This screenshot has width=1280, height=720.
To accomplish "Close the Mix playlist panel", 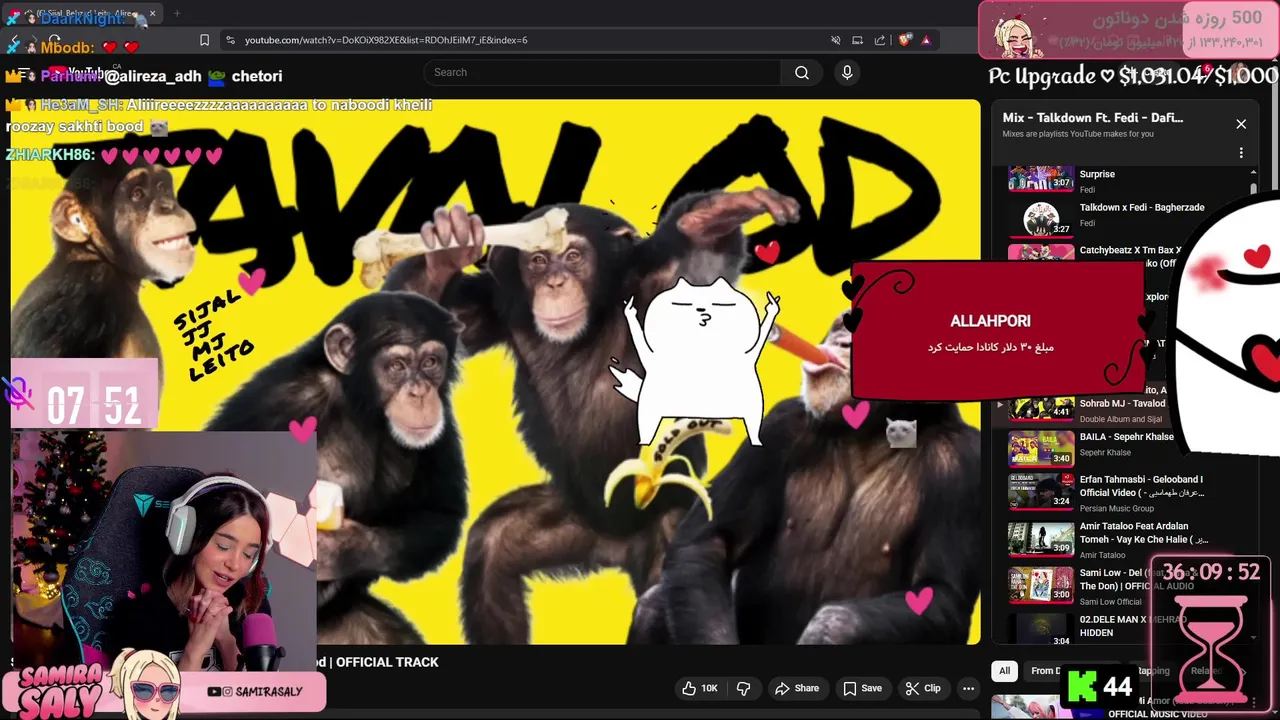I will [1241, 124].
